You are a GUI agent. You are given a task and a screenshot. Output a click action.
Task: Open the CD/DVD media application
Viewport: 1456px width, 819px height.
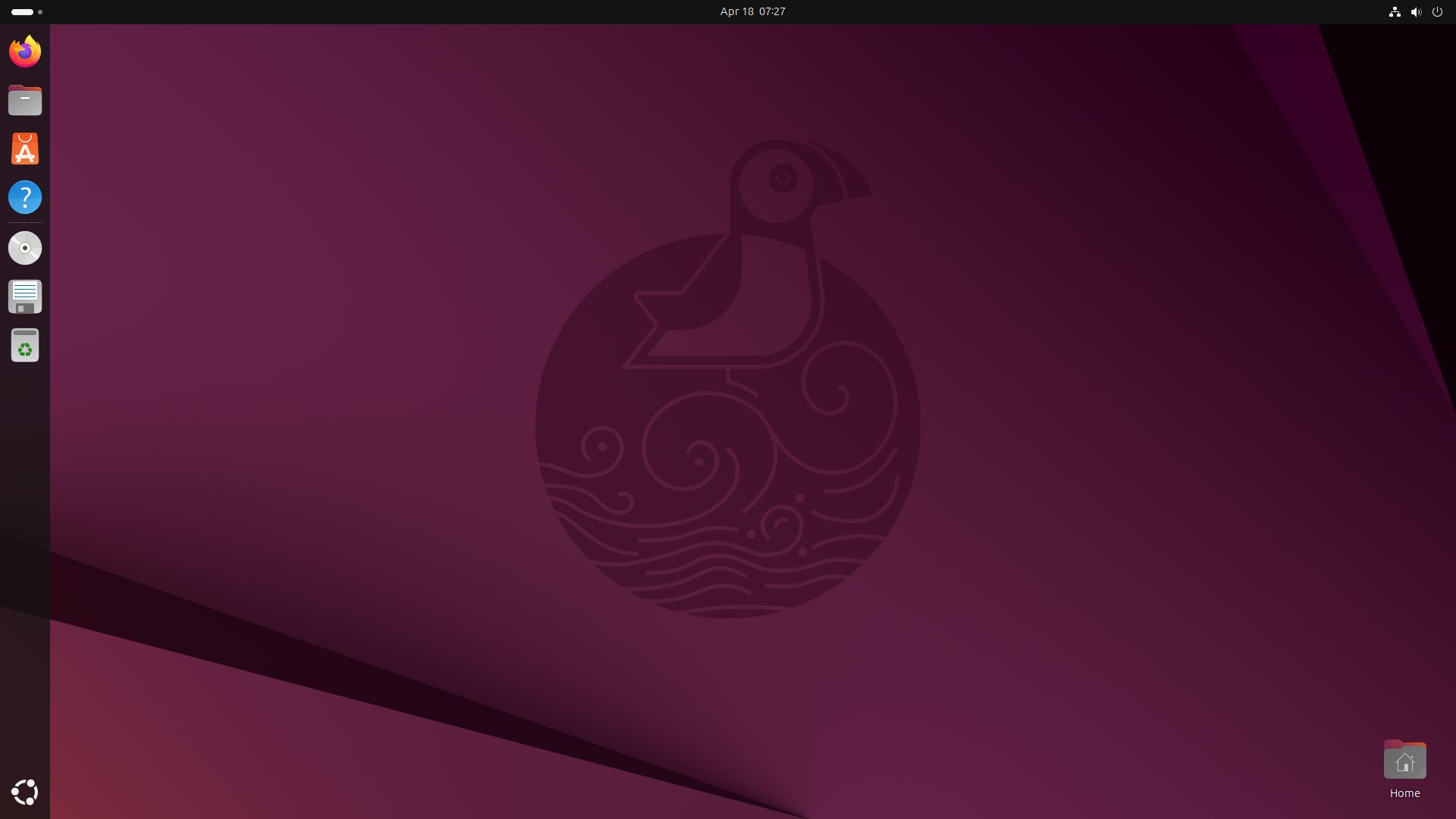click(25, 247)
